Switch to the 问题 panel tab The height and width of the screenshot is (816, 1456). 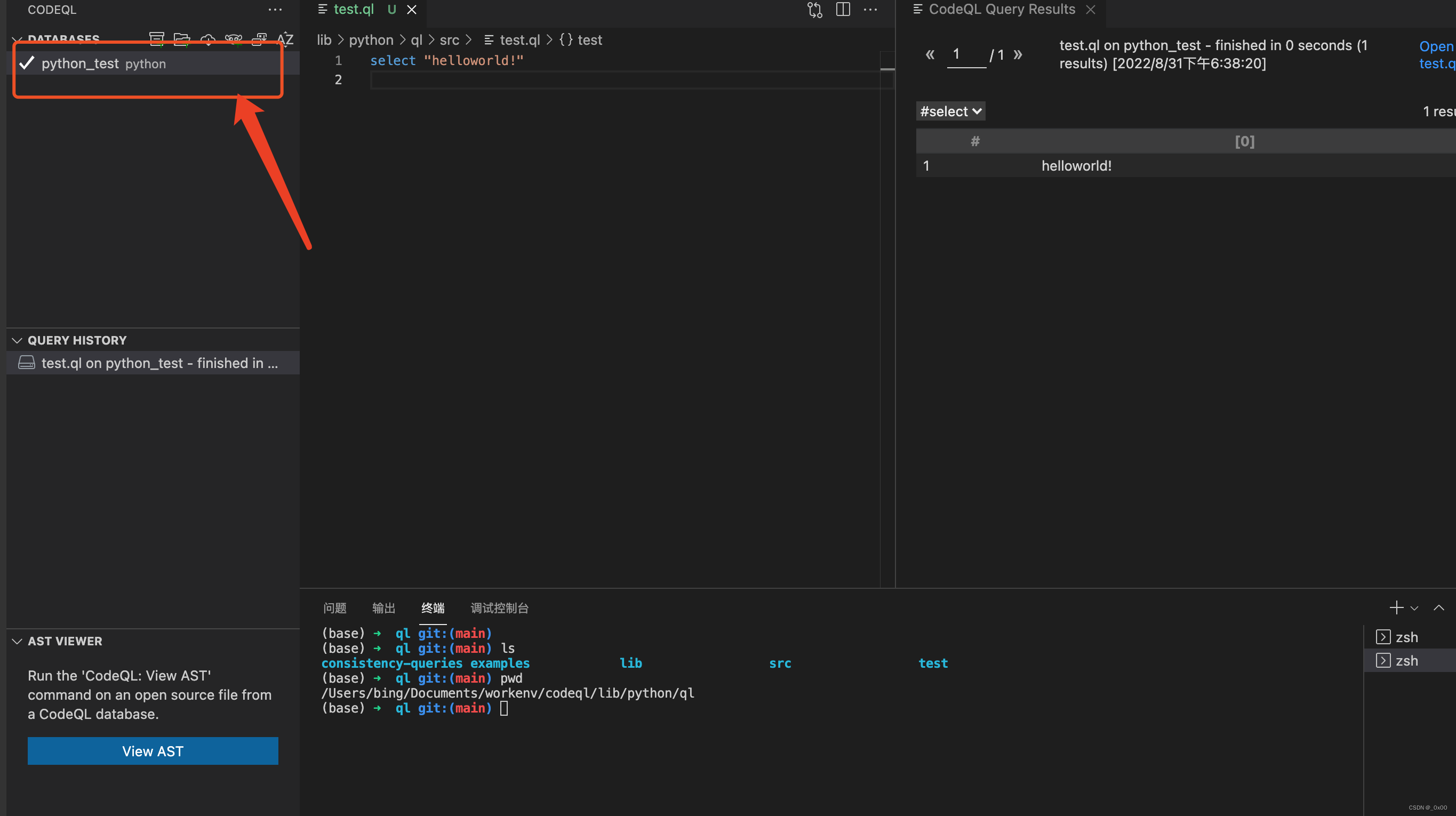click(x=334, y=608)
